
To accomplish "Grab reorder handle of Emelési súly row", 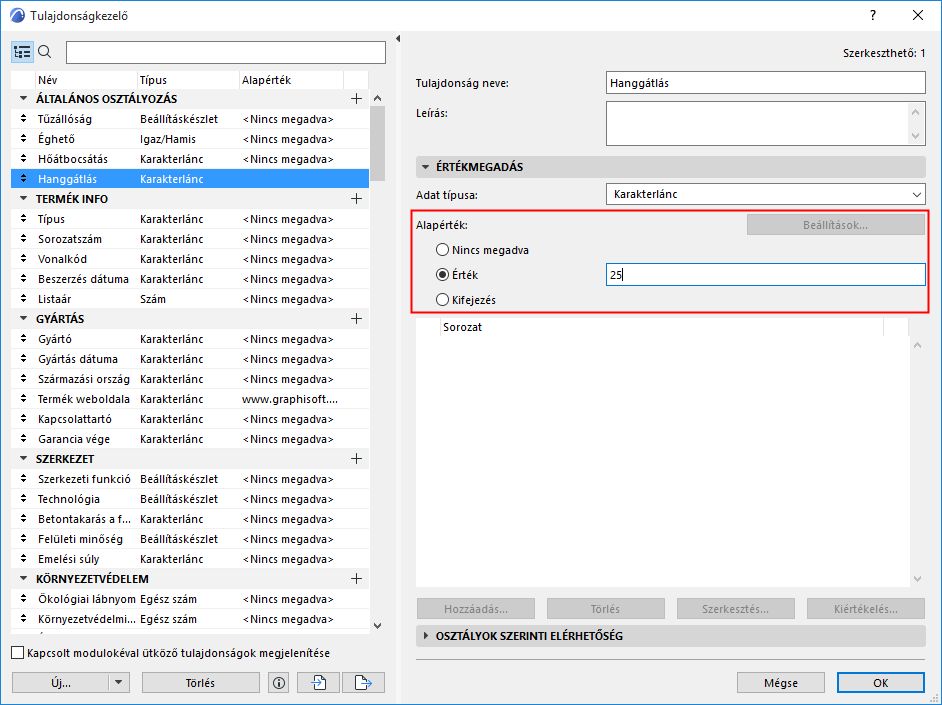I will pyautogui.click(x=23, y=559).
